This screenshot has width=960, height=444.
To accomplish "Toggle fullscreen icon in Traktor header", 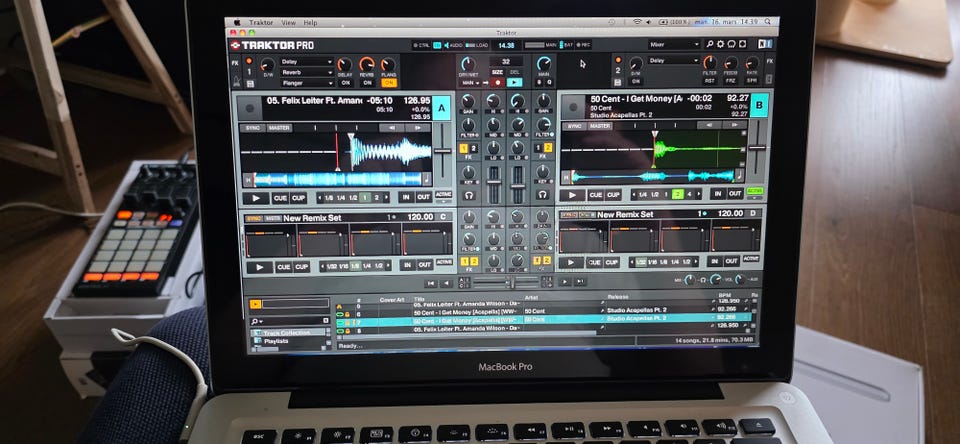I will pos(742,44).
